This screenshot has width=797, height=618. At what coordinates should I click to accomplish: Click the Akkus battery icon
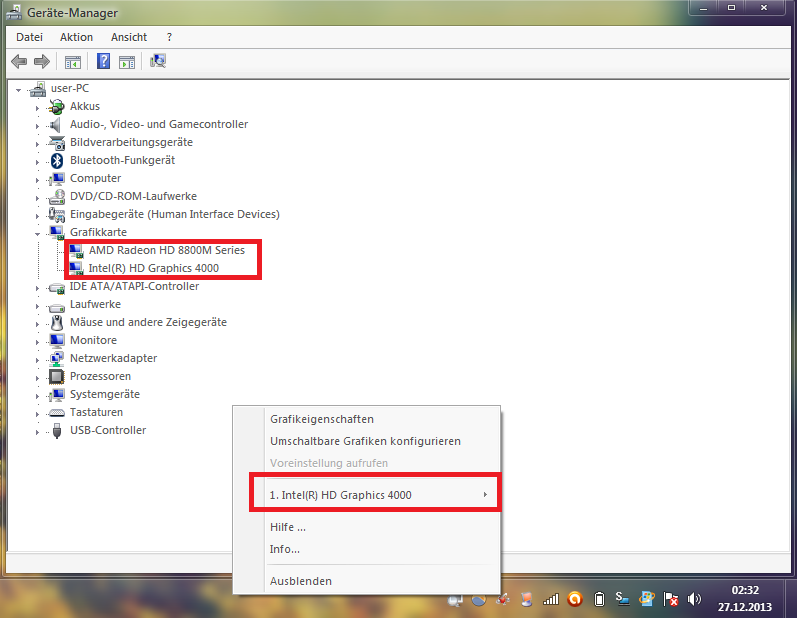click(x=56, y=106)
